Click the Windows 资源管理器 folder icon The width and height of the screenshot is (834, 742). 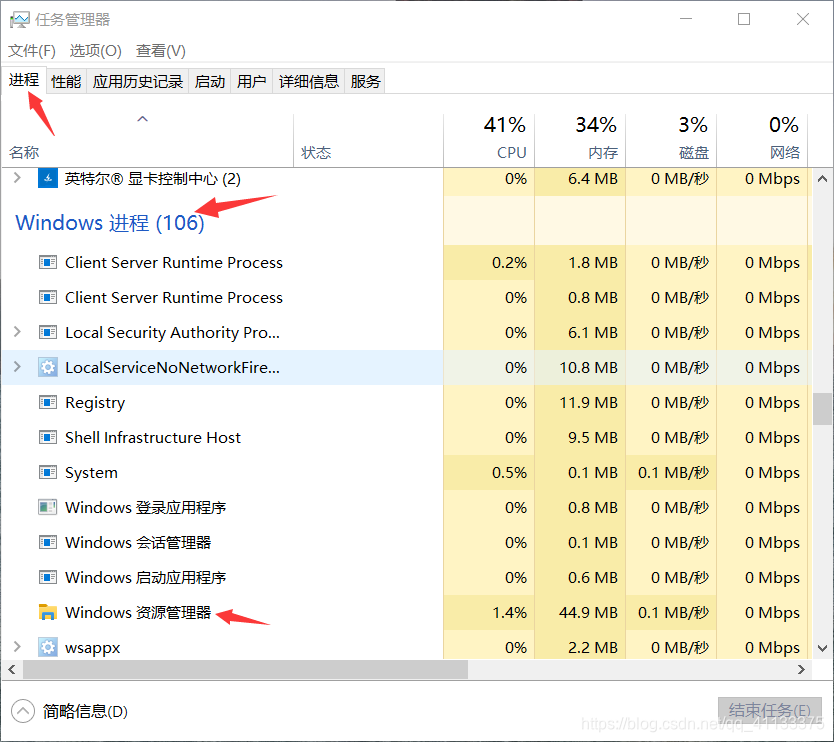pyautogui.click(x=48, y=612)
